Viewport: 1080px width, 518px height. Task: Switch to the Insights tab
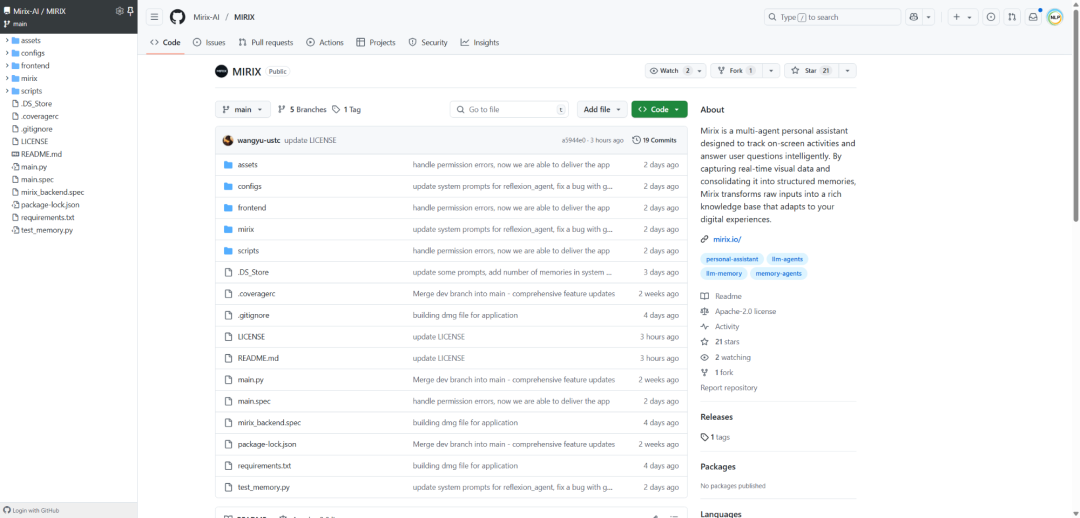[480, 42]
